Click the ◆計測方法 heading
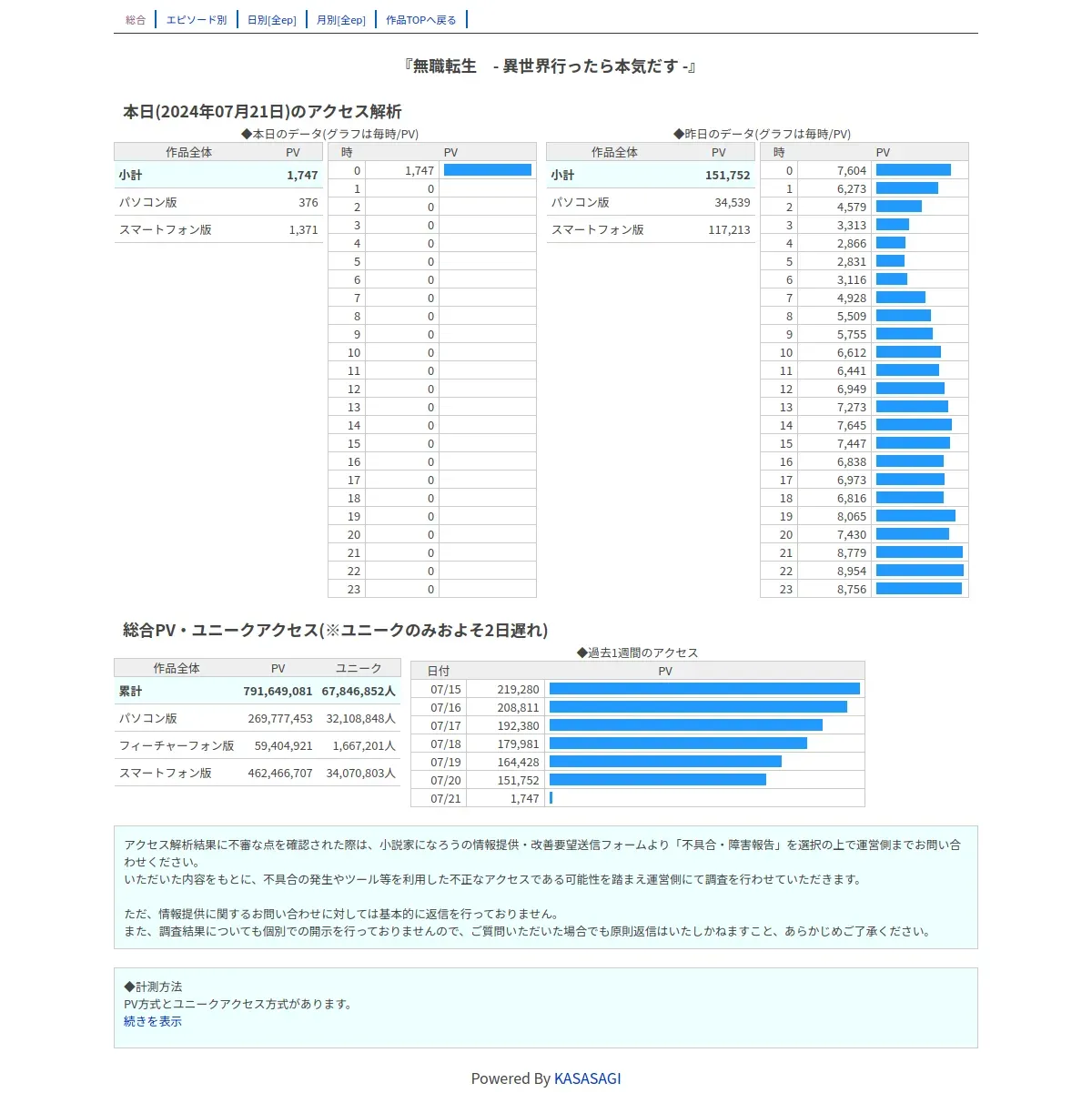This screenshot has width=1092, height=1093. (153, 987)
